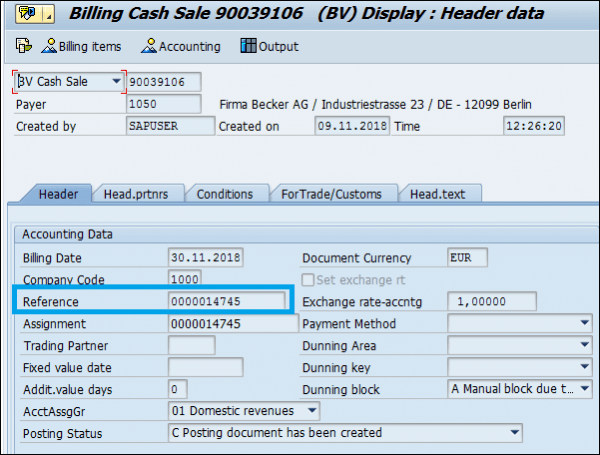The height and width of the screenshot is (455, 600).
Task: Click the Addit.value days field
Action: 178,389
